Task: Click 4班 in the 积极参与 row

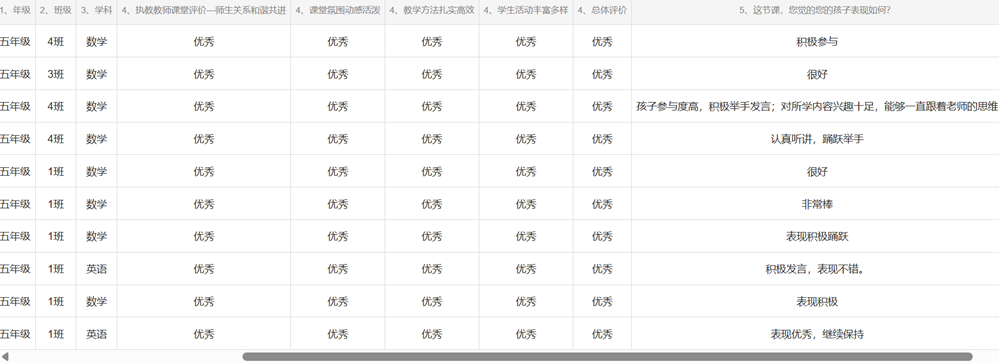Action: pos(55,42)
